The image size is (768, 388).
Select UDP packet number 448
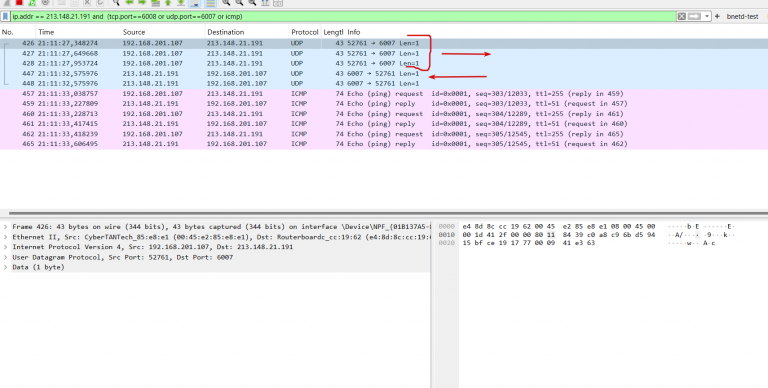384,83
